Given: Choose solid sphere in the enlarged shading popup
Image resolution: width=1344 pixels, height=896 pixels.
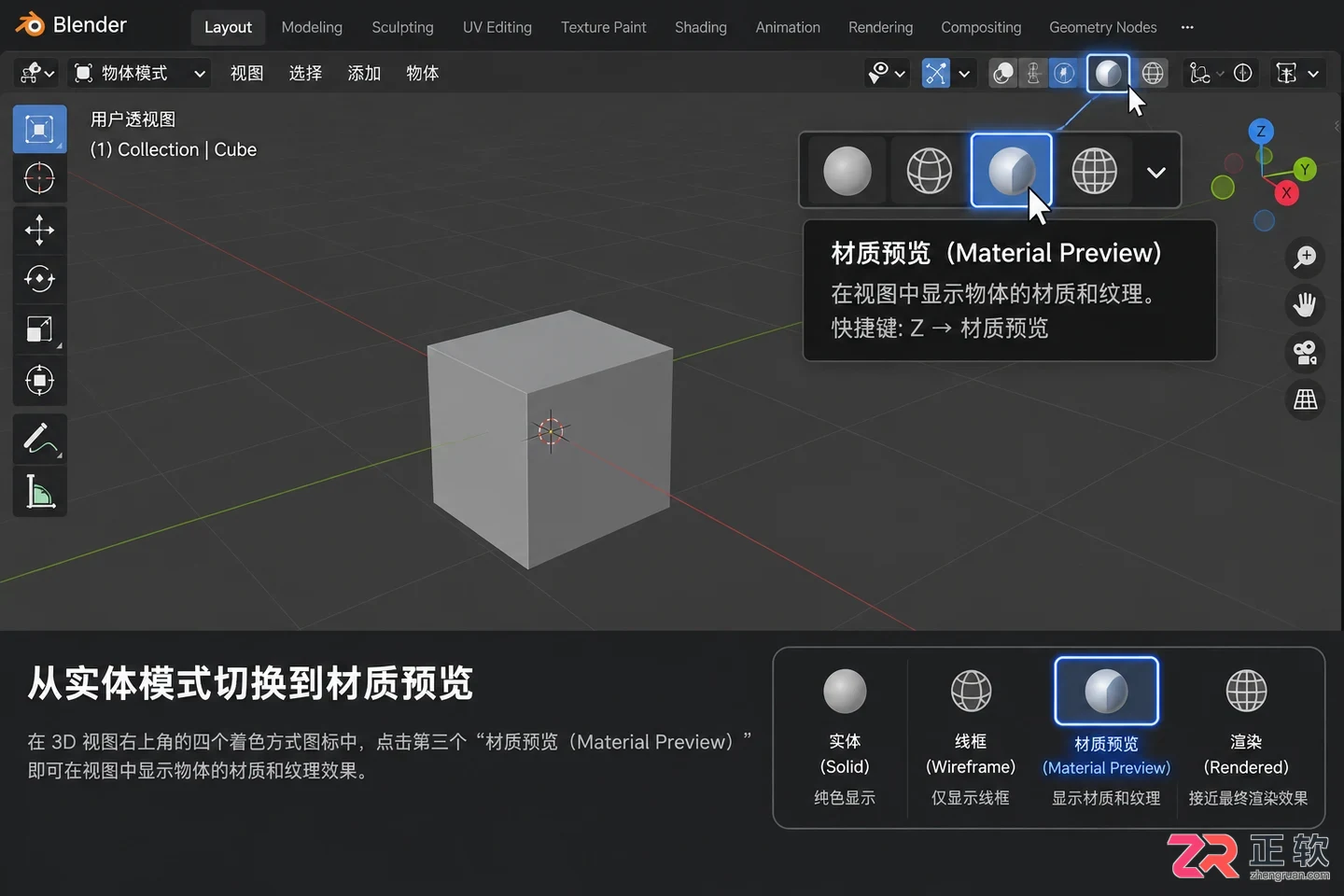Looking at the screenshot, I should (x=847, y=171).
